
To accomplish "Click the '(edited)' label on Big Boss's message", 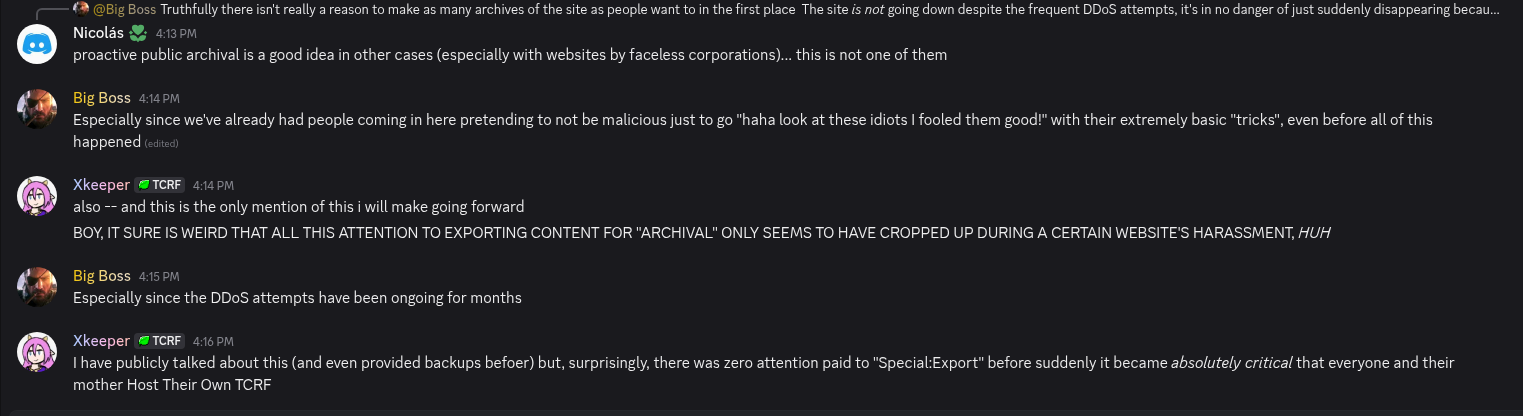I will [161, 144].
